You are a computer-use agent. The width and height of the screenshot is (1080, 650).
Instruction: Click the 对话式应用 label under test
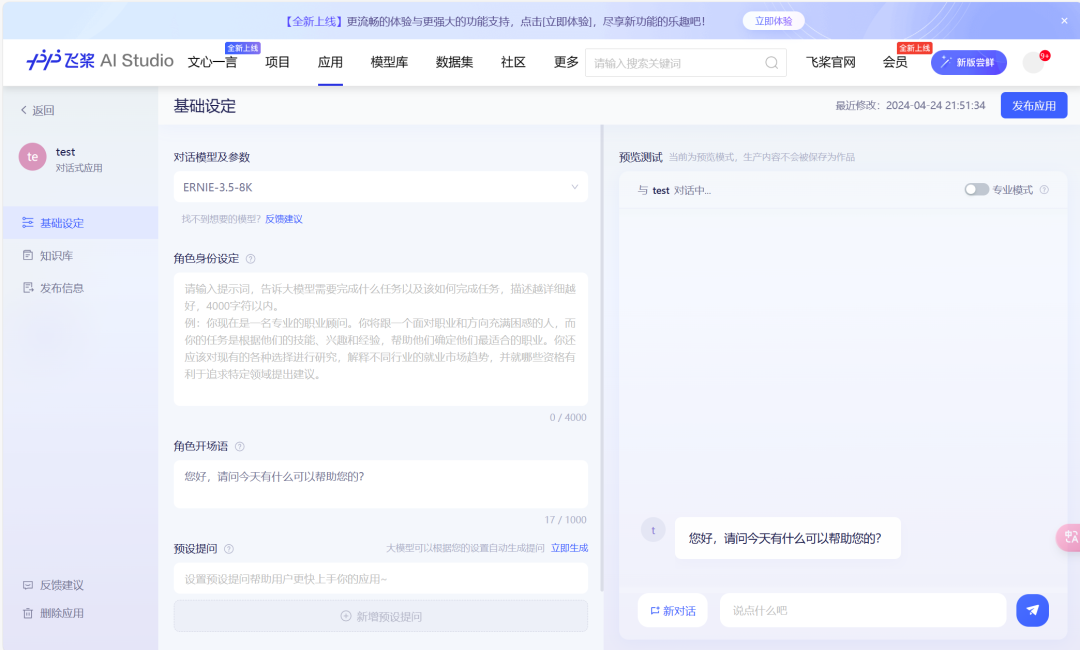tap(79, 168)
